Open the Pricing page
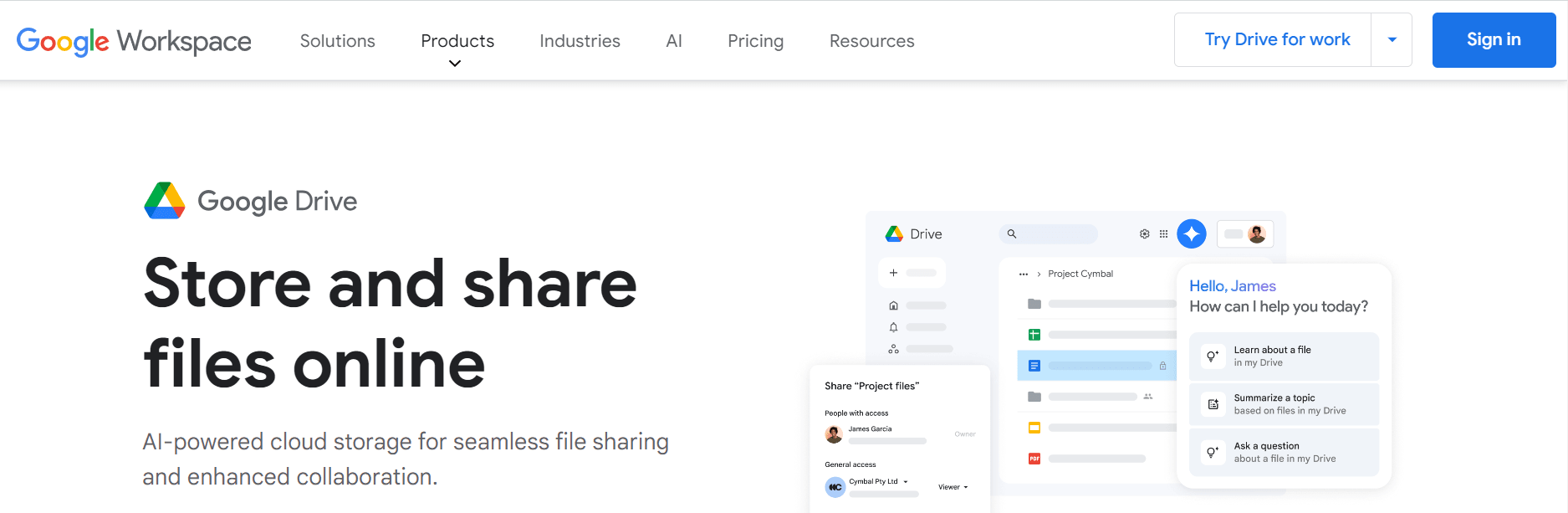Screen dimensions: 1568x513 [755, 41]
